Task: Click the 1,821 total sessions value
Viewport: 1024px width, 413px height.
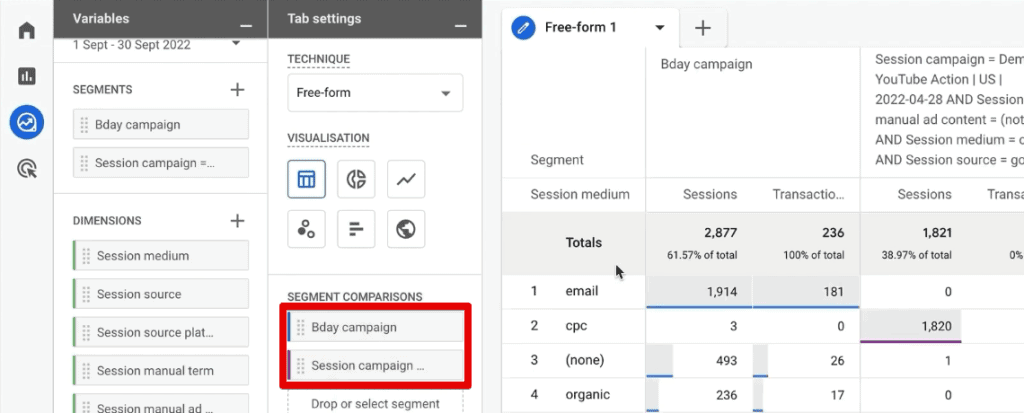Action: 935,233
